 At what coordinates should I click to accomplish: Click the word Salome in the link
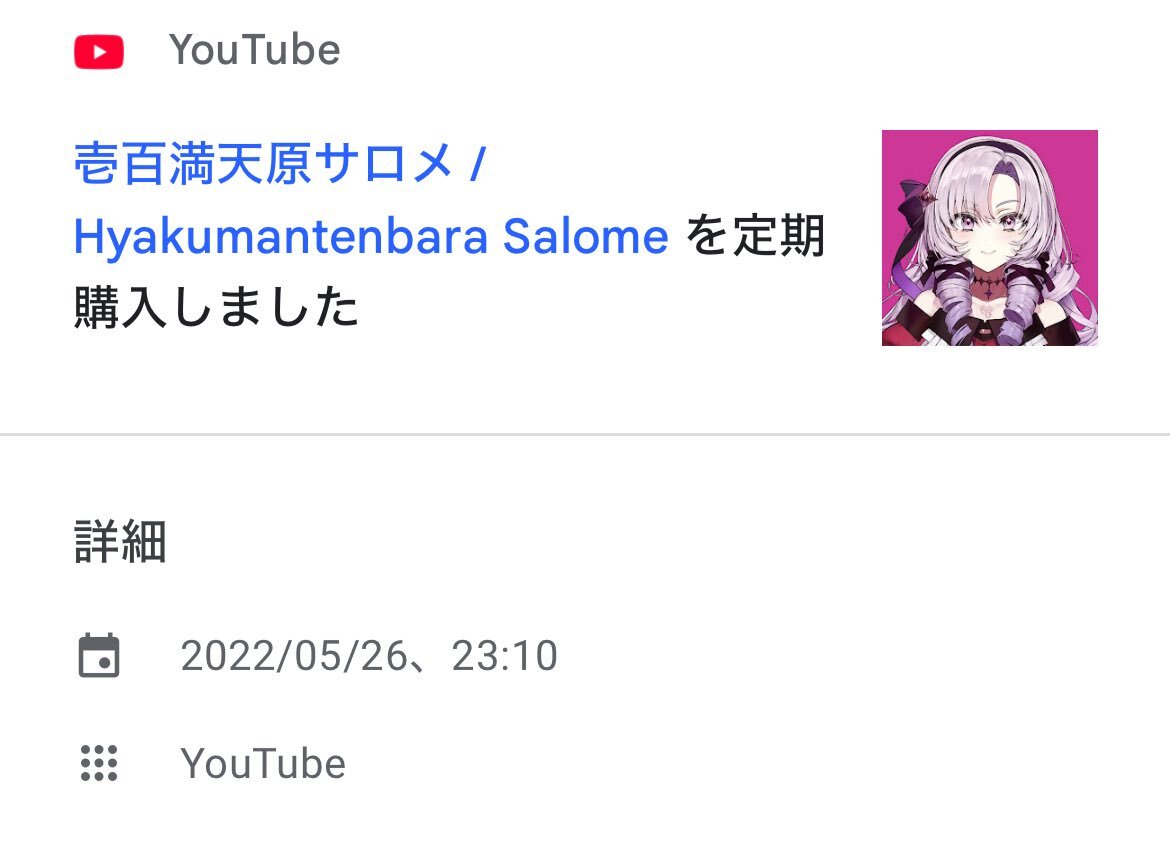point(585,236)
